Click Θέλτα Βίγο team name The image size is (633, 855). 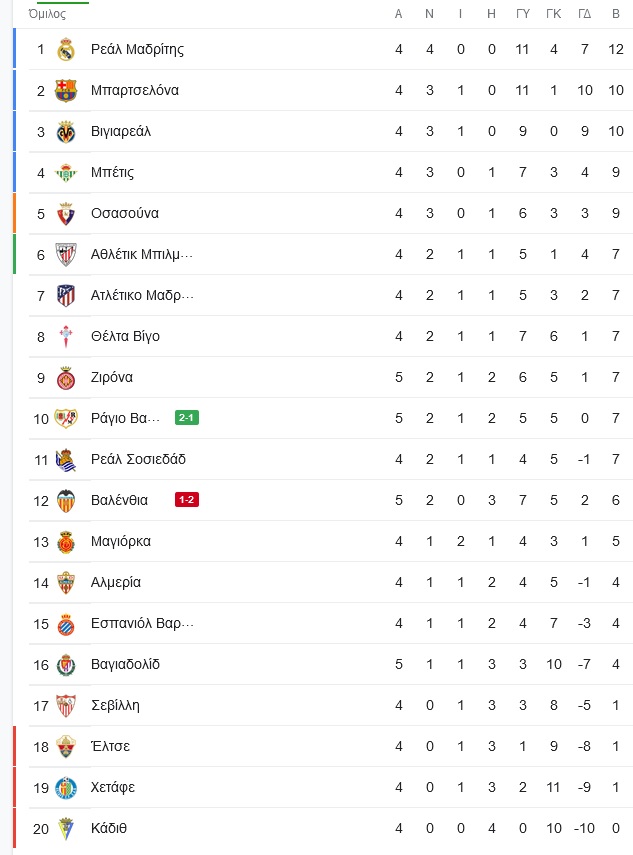coord(125,336)
